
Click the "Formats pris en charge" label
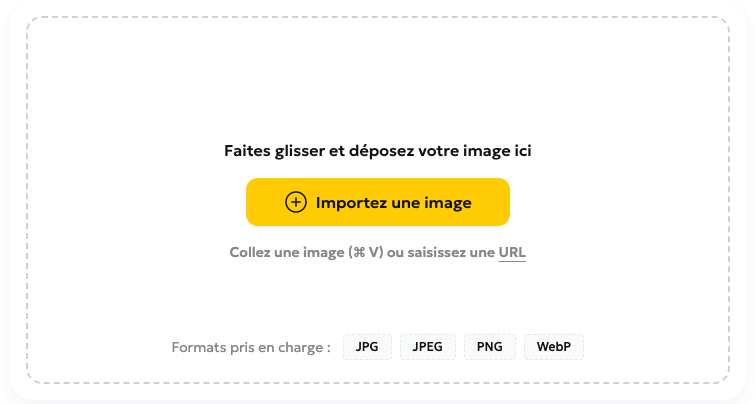pos(251,348)
